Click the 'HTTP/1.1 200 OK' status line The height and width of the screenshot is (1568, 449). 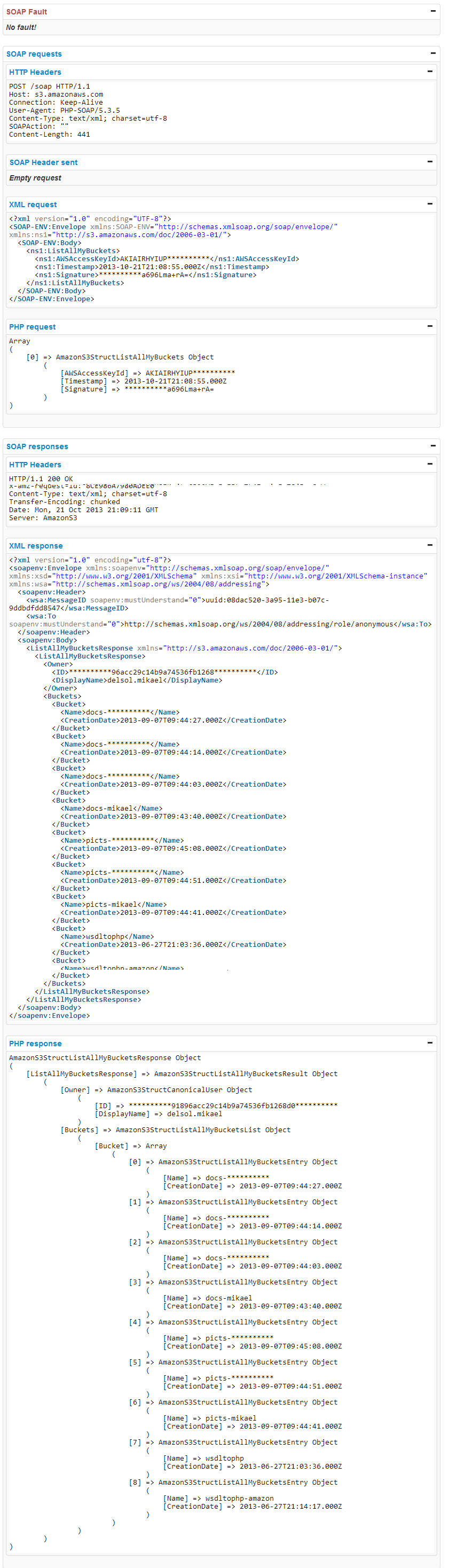[x=41, y=479]
